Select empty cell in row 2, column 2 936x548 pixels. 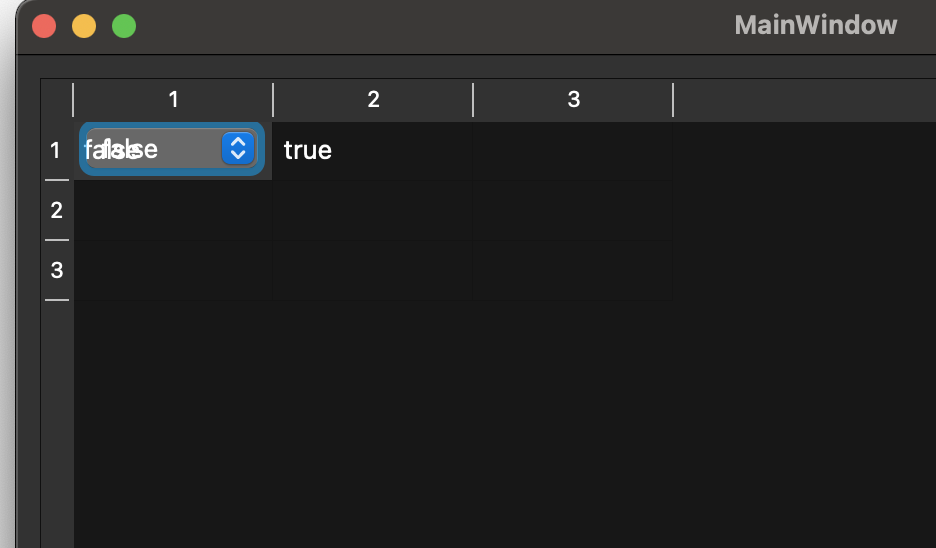[372, 210]
